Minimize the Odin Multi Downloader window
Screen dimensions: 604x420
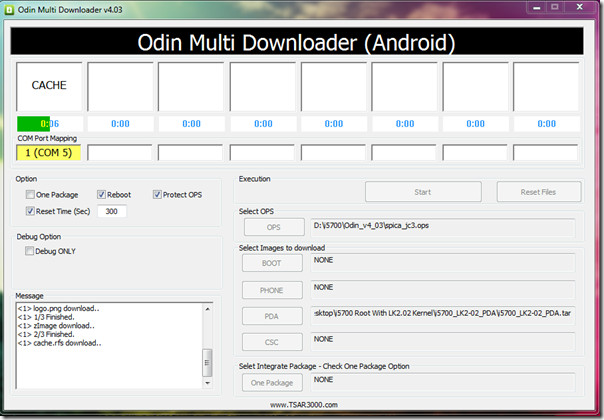[537, 7]
